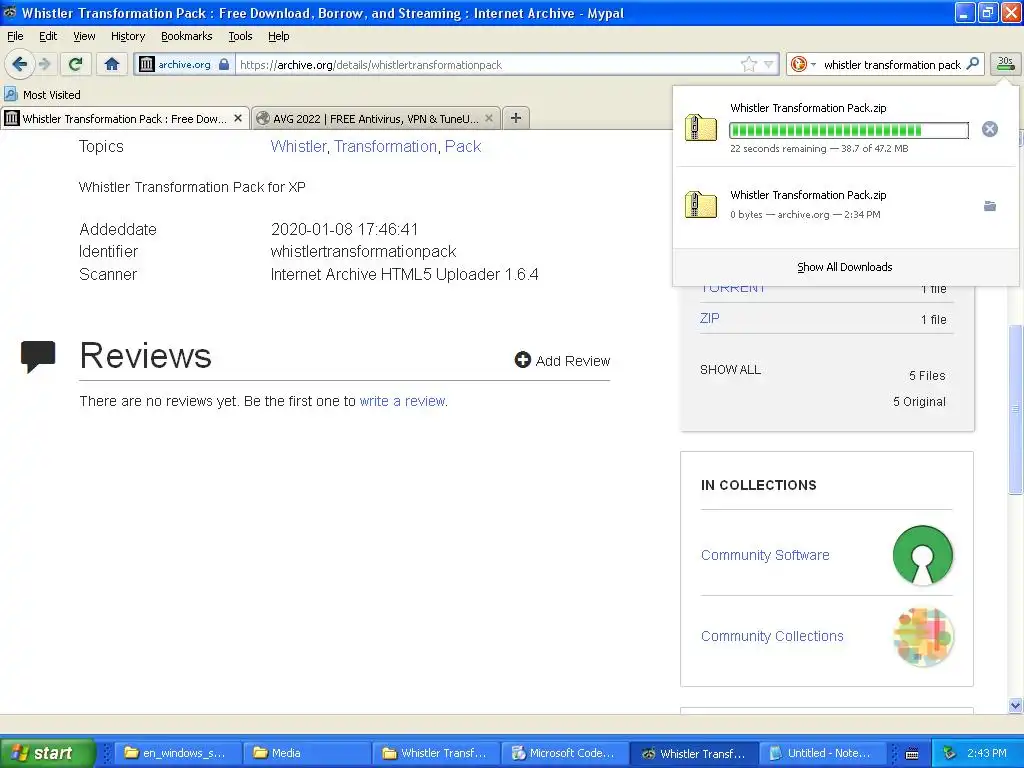Screen dimensions: 1024x768
Task: Open the View menu
Action: tap(84, 36)
